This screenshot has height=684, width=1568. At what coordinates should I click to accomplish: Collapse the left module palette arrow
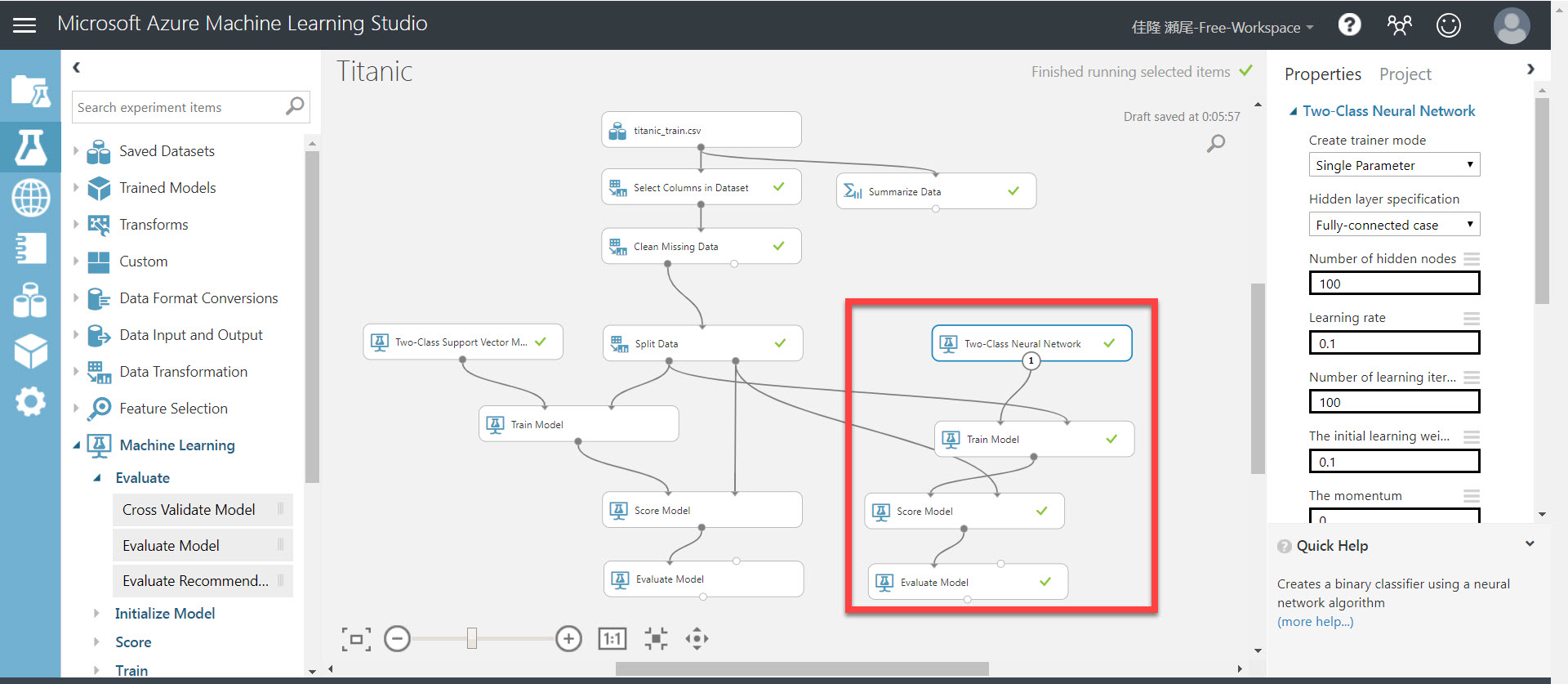point(76,68)
